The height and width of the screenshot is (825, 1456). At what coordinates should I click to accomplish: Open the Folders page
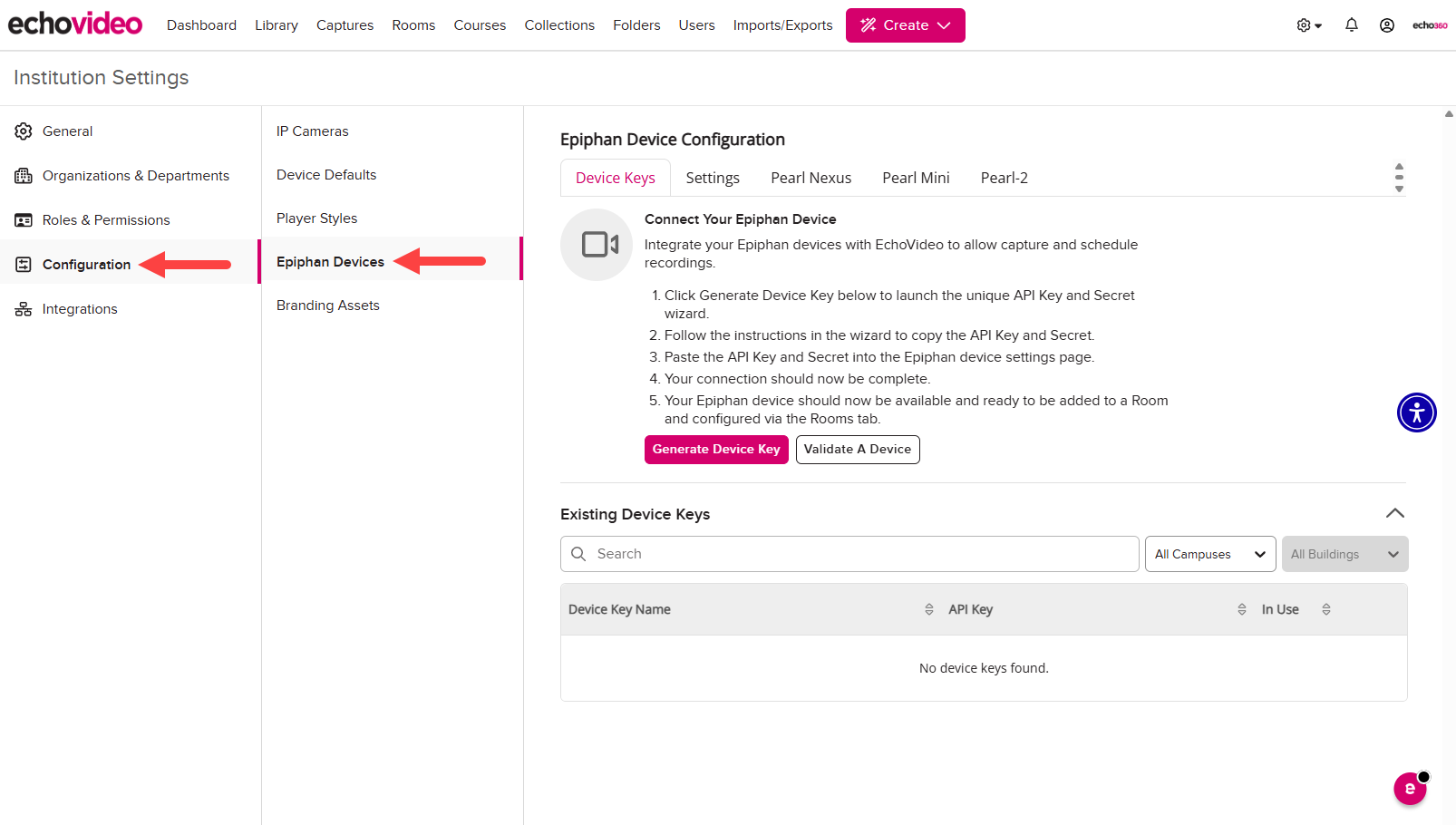point(636,25)
